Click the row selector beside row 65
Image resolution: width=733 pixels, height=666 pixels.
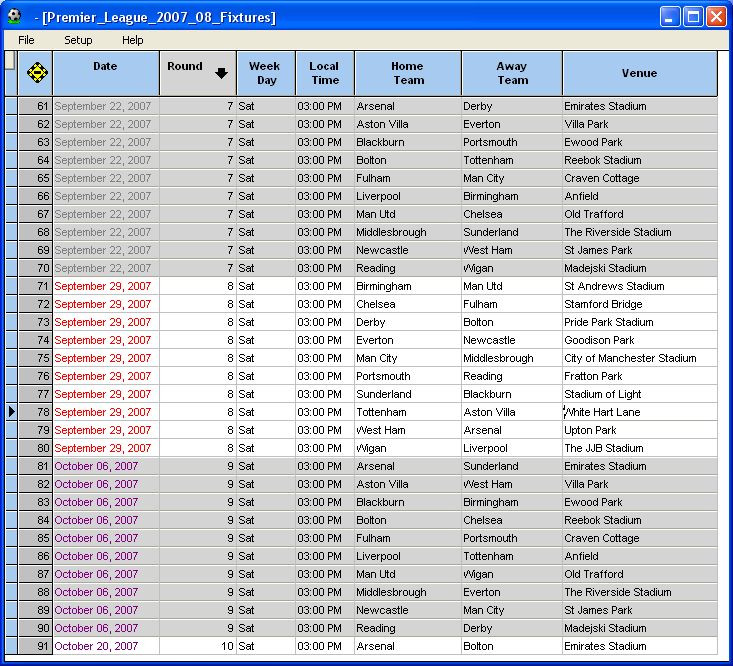[x=11, y=178]
